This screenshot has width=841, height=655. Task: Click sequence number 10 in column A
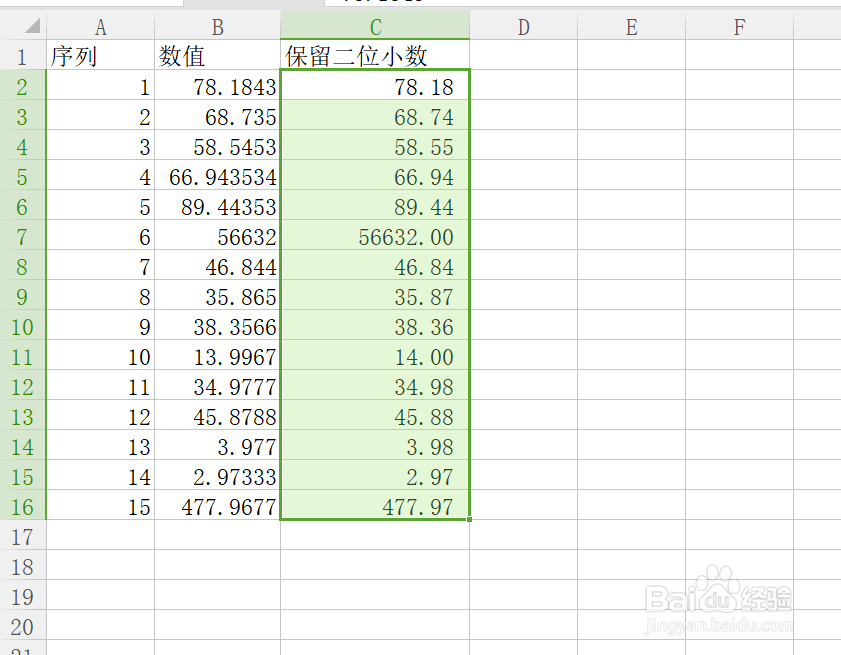click(x=100, y=355)
